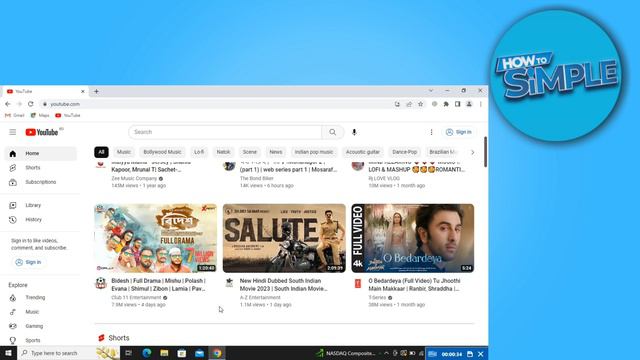Viewport: 640px width, 360px height.
Task: Select the News filter chip
Action: tap(276, 152)
